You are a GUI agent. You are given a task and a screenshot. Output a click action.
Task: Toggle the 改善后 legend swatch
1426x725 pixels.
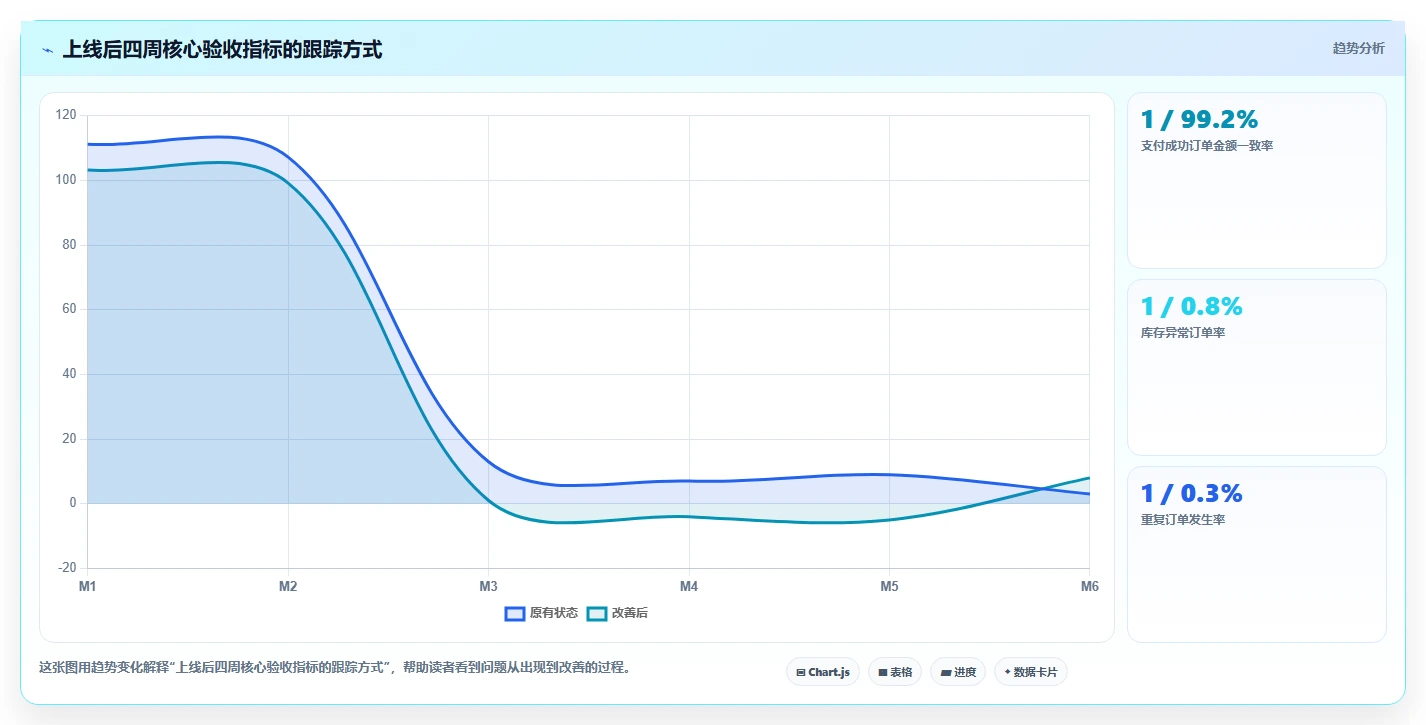[x=597, y=613]
